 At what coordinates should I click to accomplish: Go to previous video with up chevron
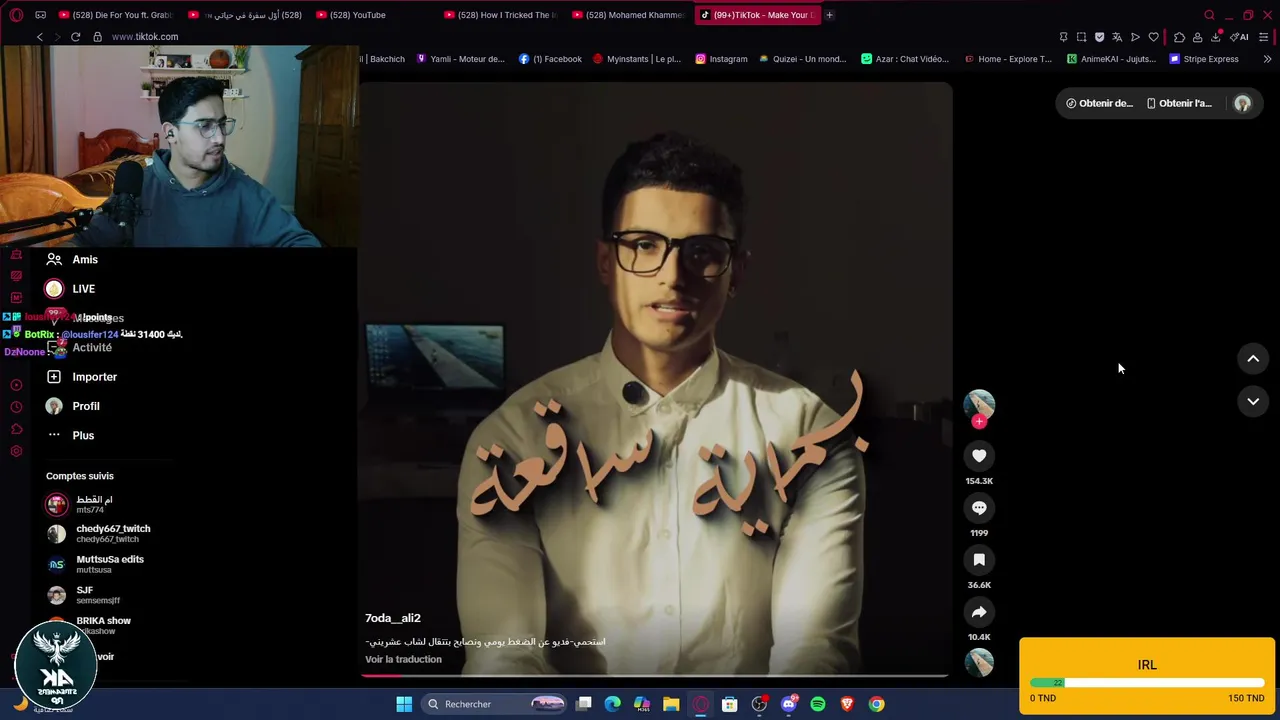point(1253,359)
